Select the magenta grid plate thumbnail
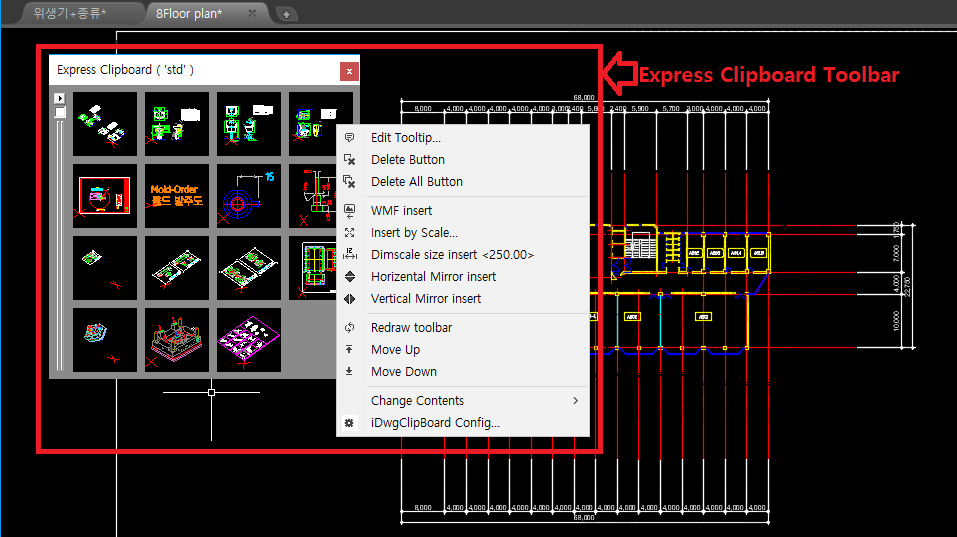957x537 pixels. (249, 340)
